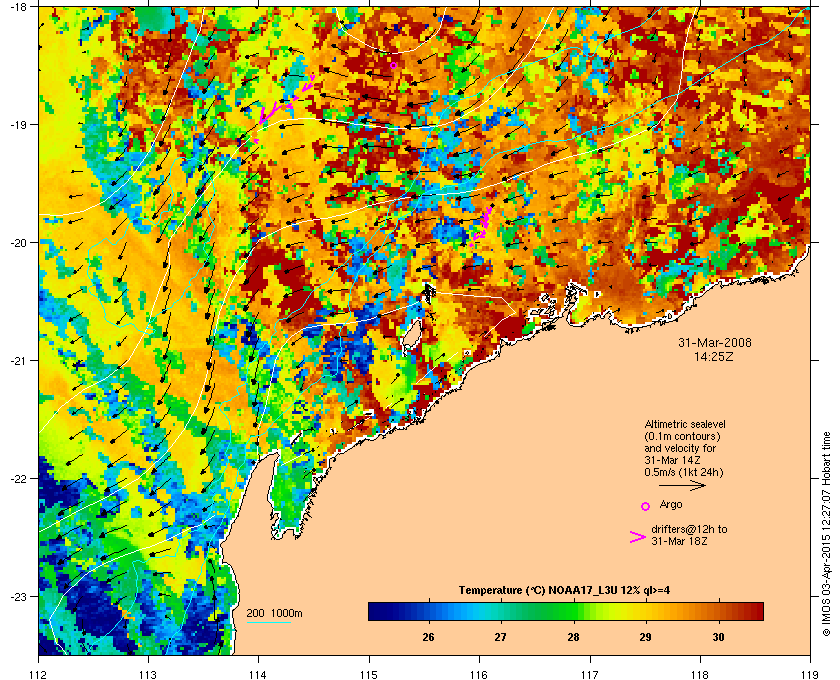840x680 pixels.
Task: Click the colorbar tick label '27'
Action: (x=500, y=637)
